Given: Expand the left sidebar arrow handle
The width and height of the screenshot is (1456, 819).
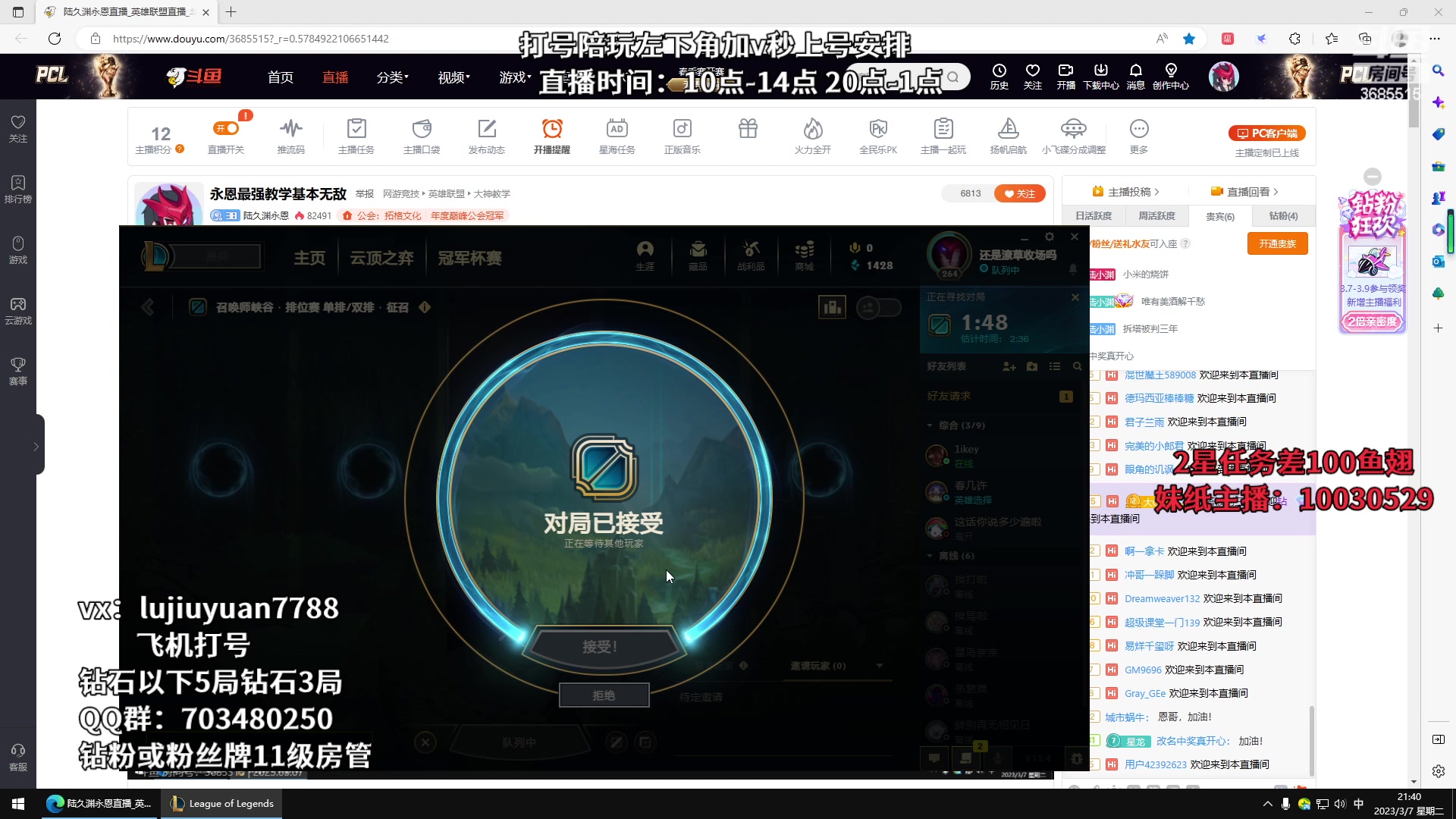Looking at the screenshot, I should tap(36, 446).
